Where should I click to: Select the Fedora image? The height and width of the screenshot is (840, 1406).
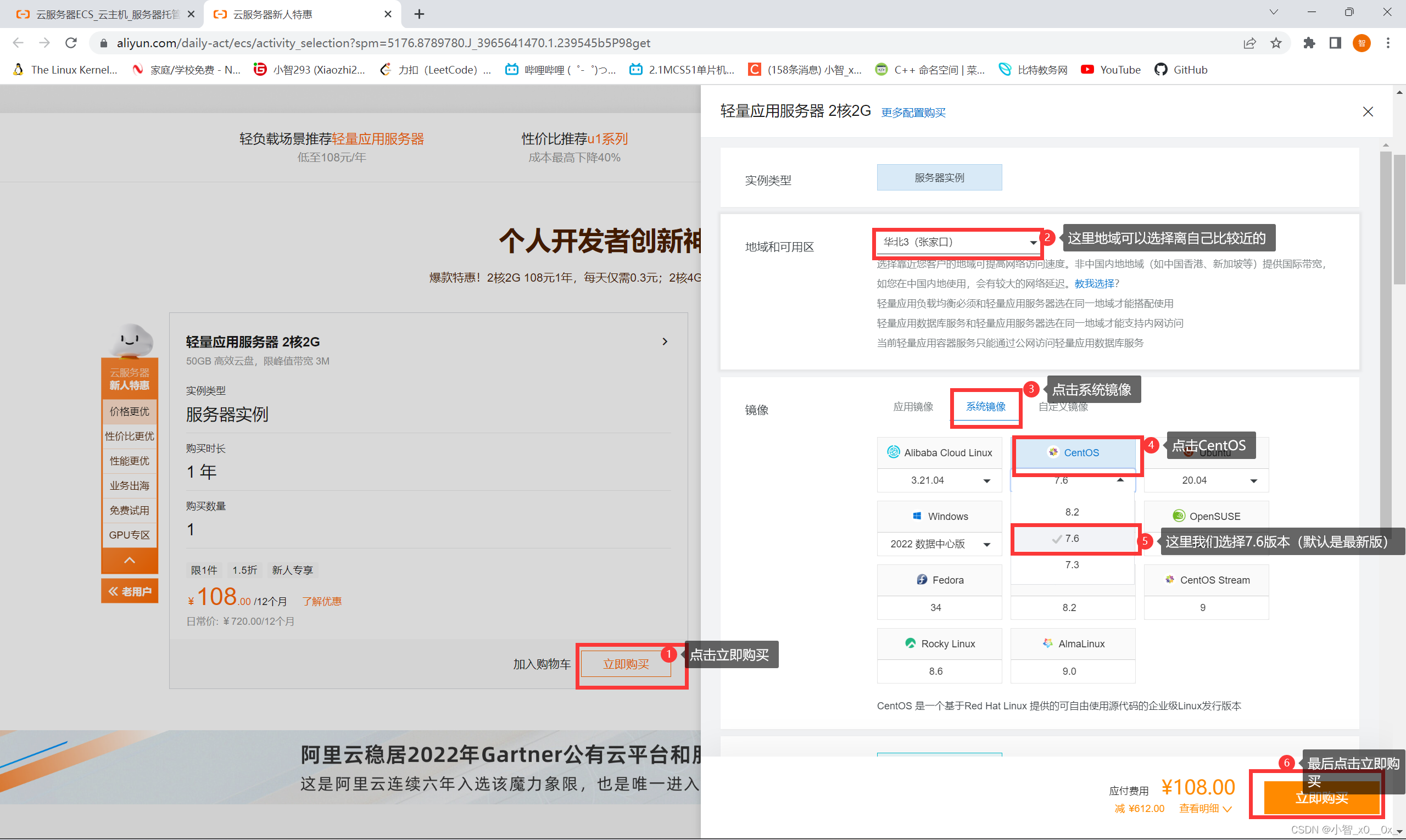coord(939,580)
